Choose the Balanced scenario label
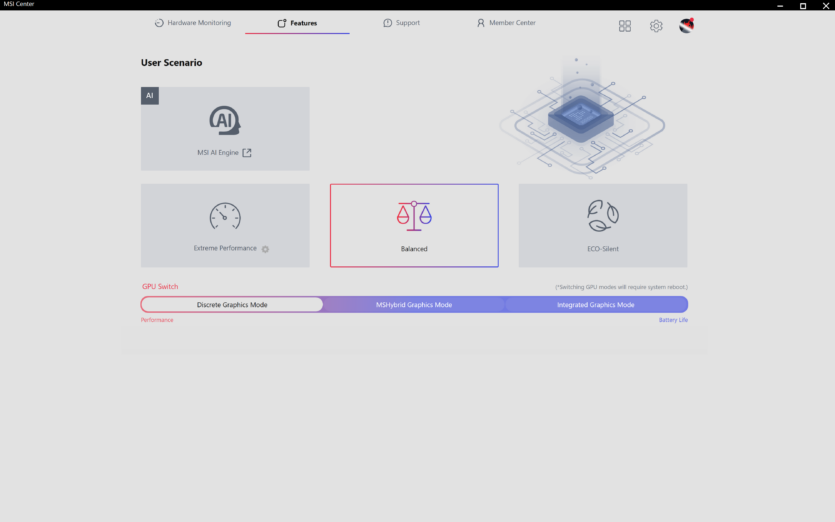The height and width of the screenshot is (522, 835). point(414,249)
